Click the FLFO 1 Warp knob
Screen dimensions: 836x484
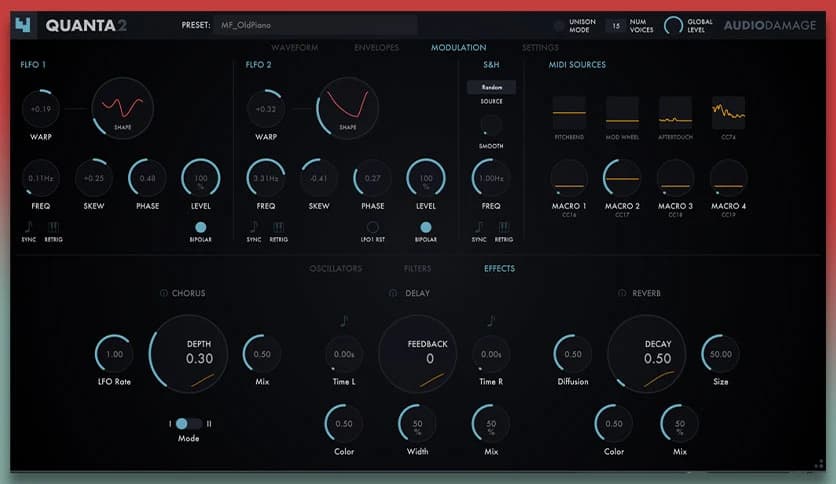point(41,109)
